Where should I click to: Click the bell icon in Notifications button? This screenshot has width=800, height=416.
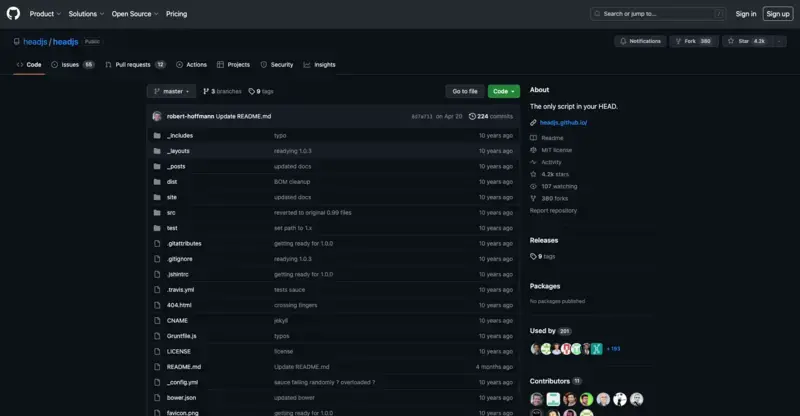tap(623, 41)
